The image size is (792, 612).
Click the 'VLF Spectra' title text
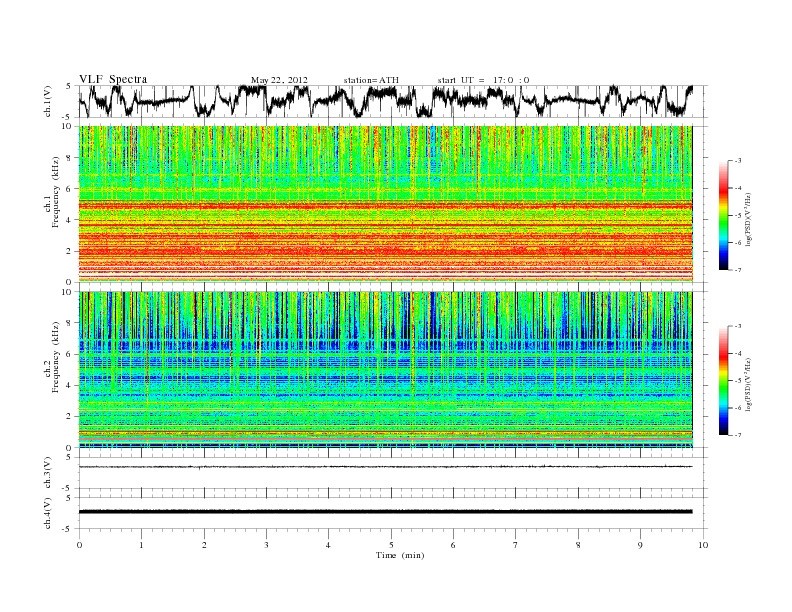113,79
